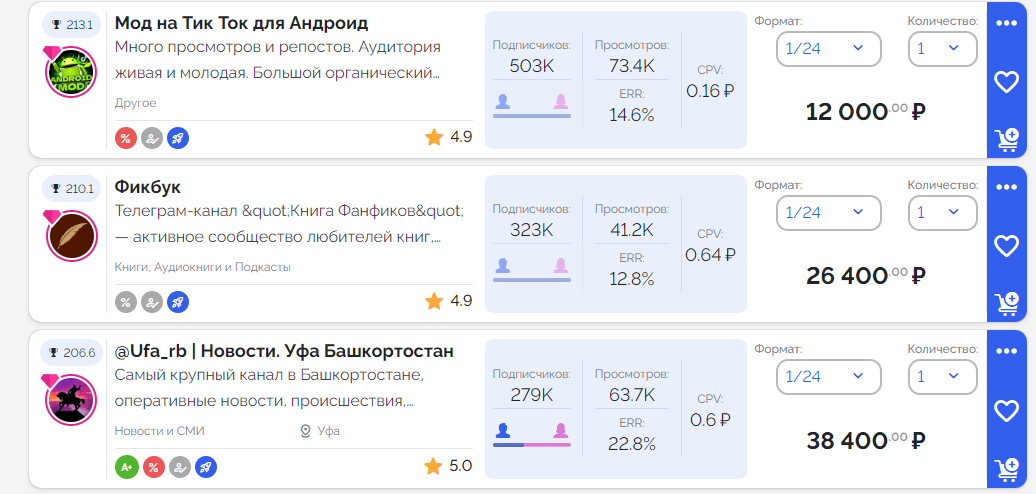
Task: Click red percent badge on Мод на Тик Ток
Action: (126, 139)
